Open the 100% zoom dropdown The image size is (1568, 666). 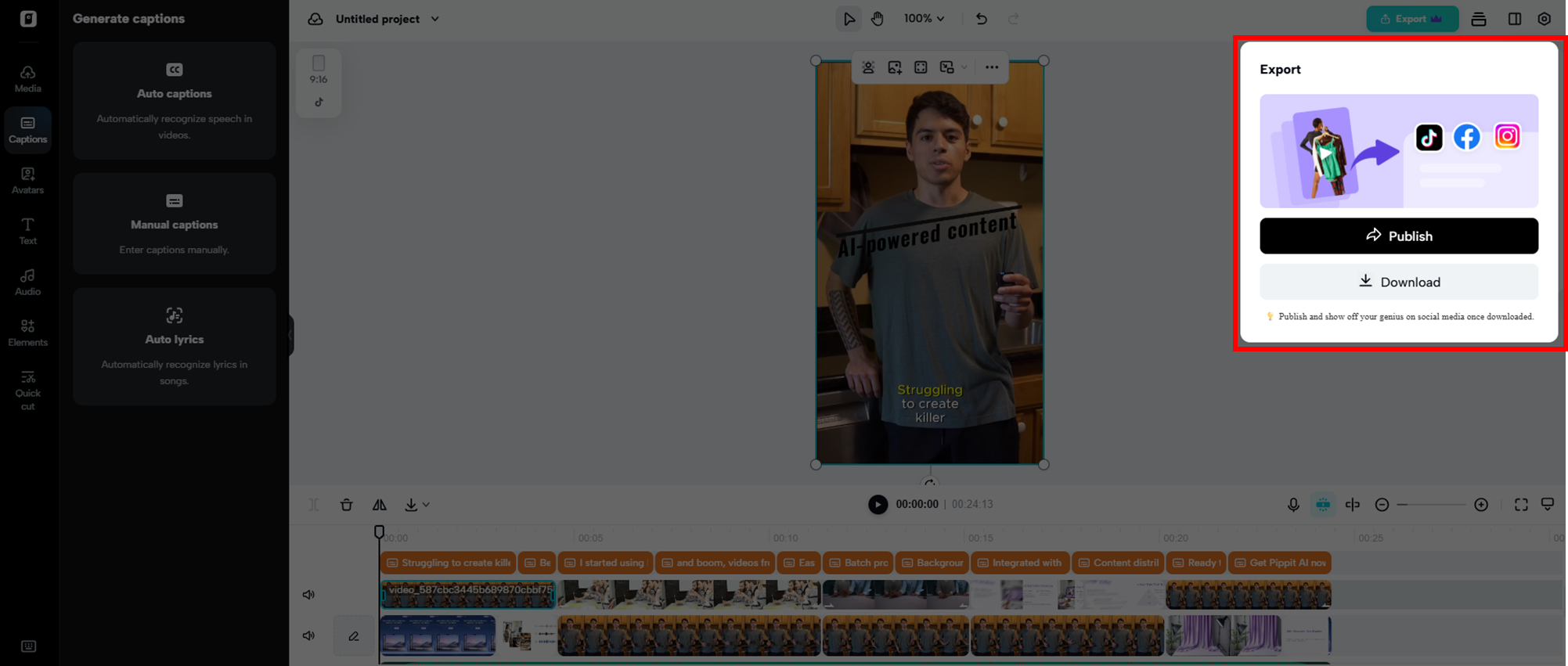pyautogui.click(x=925, y=19)
